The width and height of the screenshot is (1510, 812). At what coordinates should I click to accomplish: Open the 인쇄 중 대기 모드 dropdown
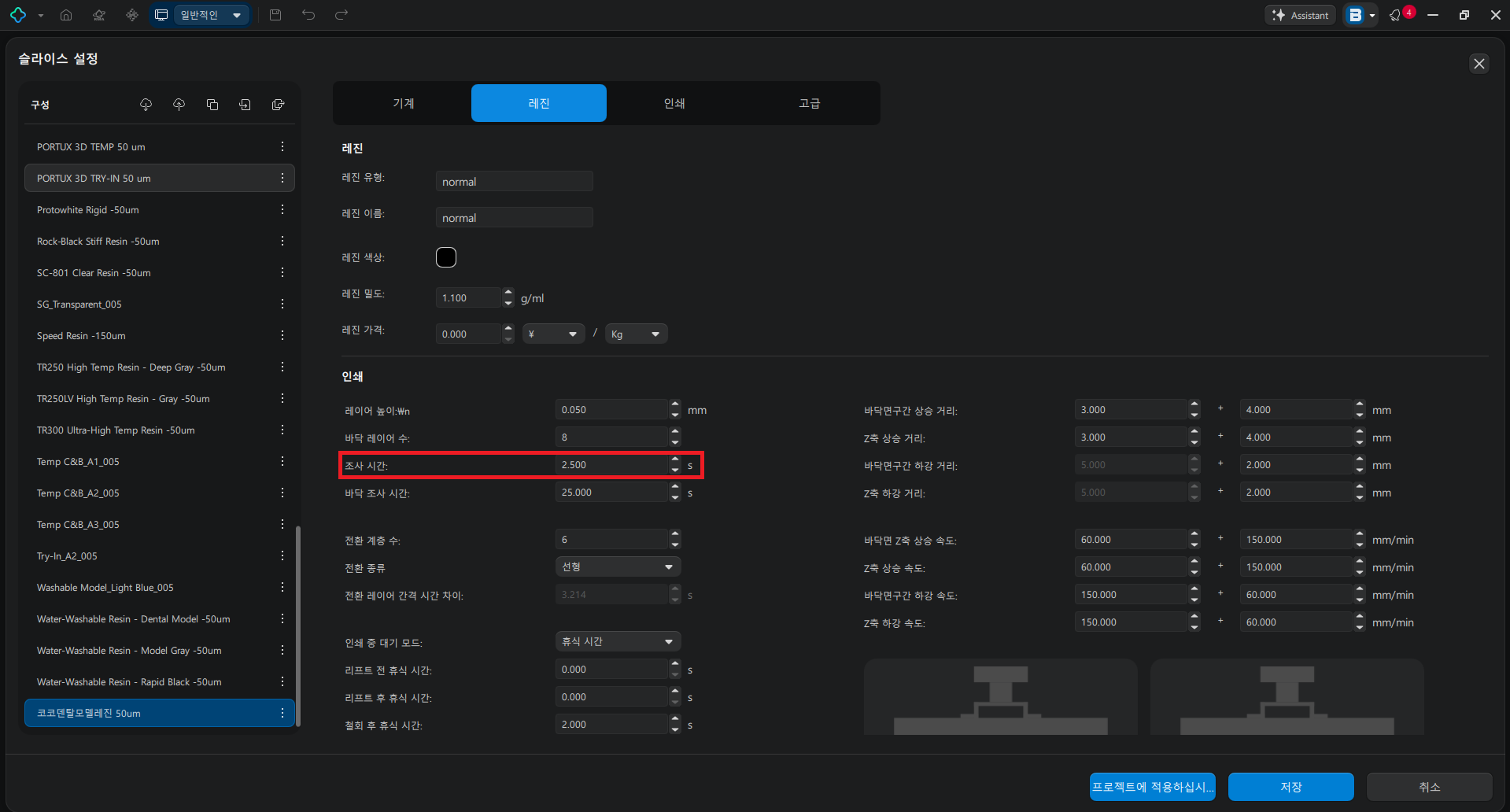coord(618,642)
